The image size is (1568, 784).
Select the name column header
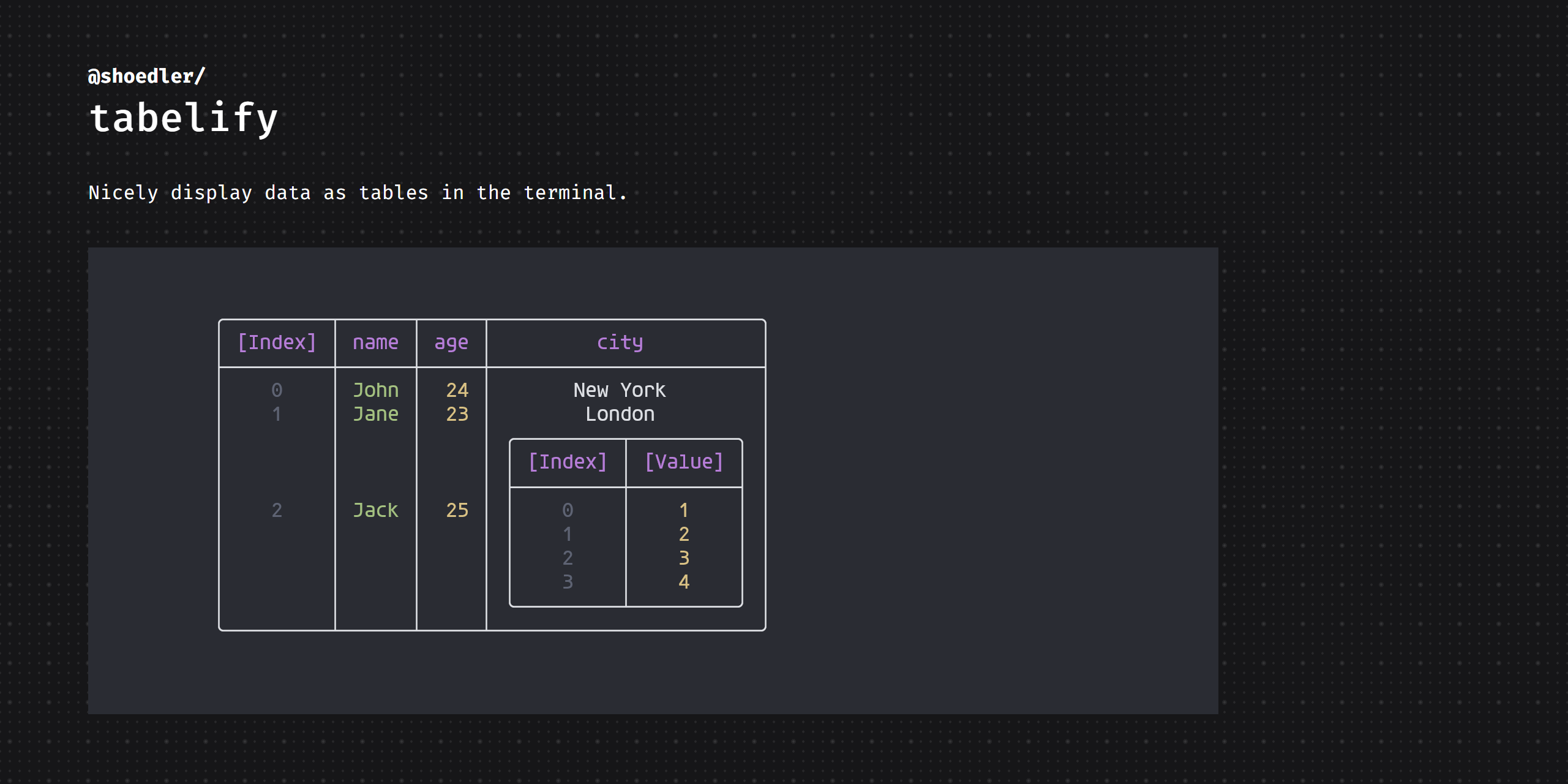pos(375,342)
